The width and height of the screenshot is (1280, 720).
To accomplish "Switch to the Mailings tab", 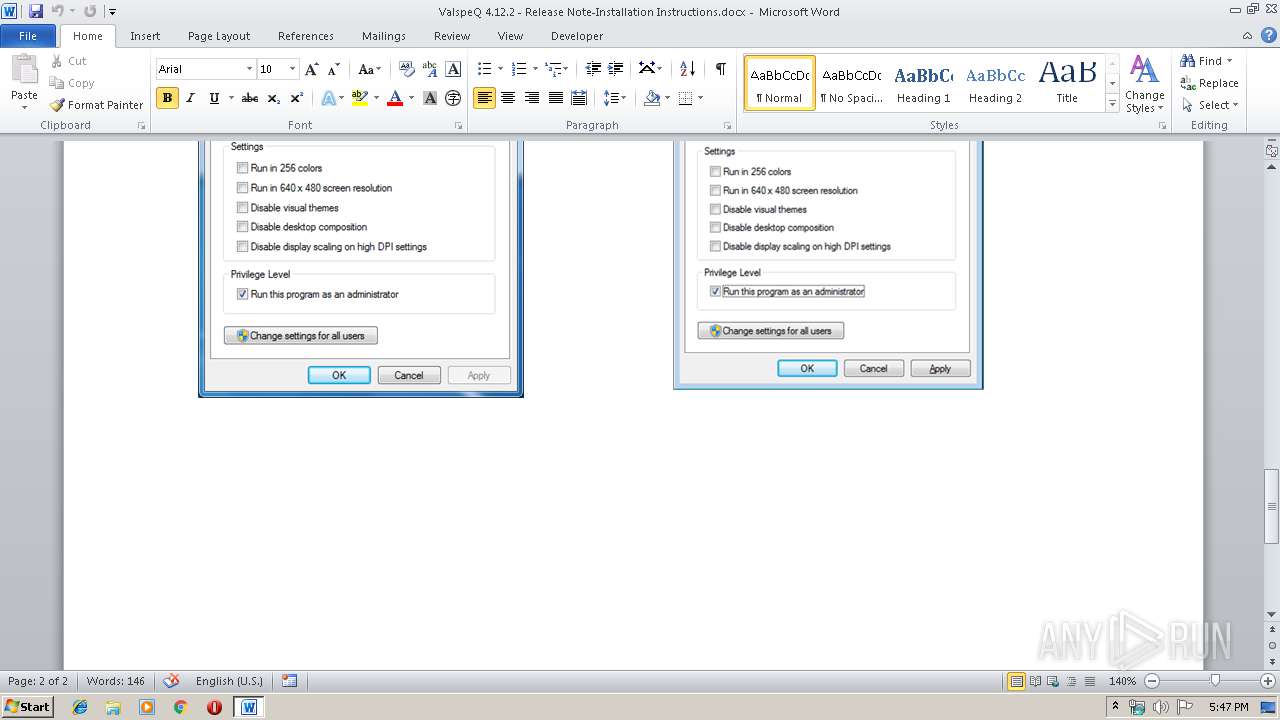I will coord(384,36).
